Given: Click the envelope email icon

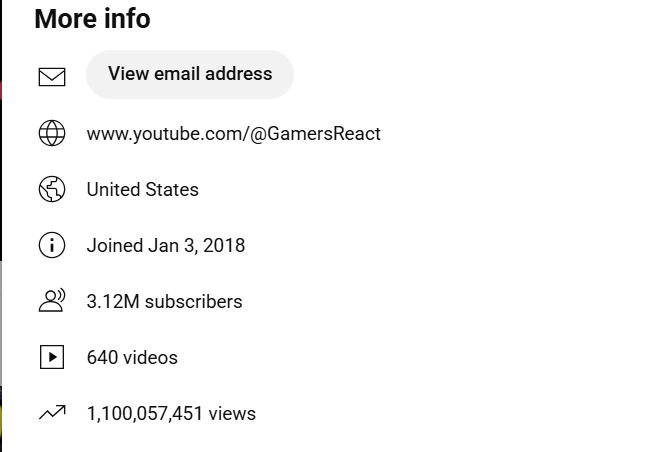Looking at the screenshot, I should (x=52, y=76).
